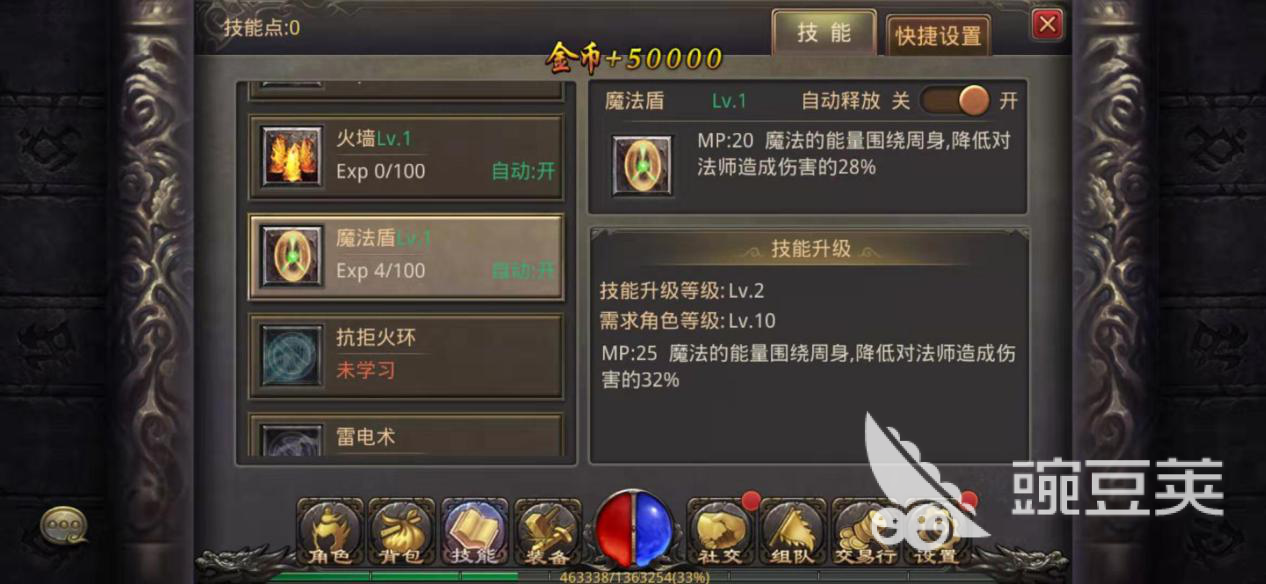
Task: Open the 装备 equipment hammer icon
Action: (547, 532)
